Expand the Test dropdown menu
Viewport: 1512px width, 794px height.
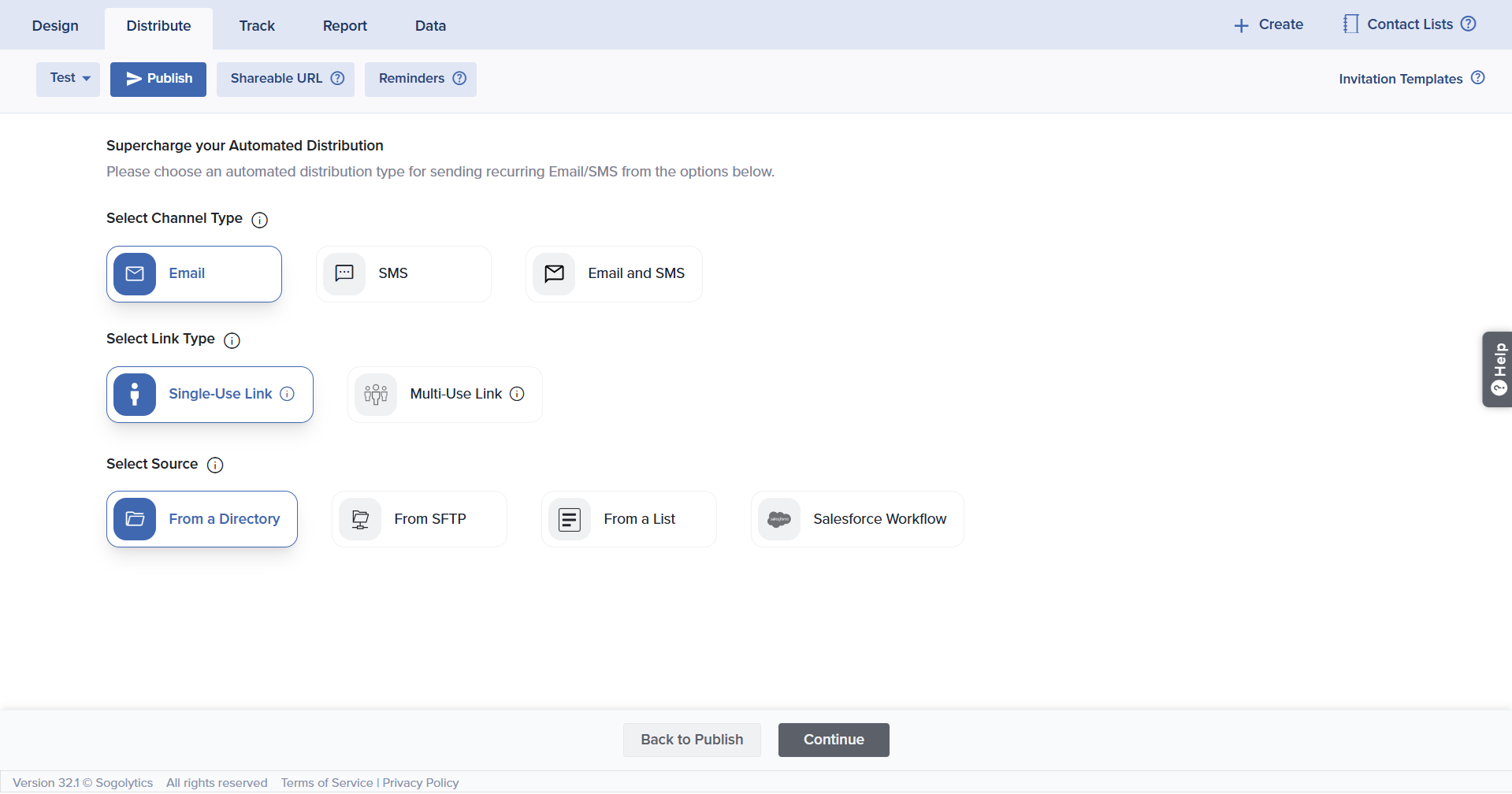click(x=69, y=79)
